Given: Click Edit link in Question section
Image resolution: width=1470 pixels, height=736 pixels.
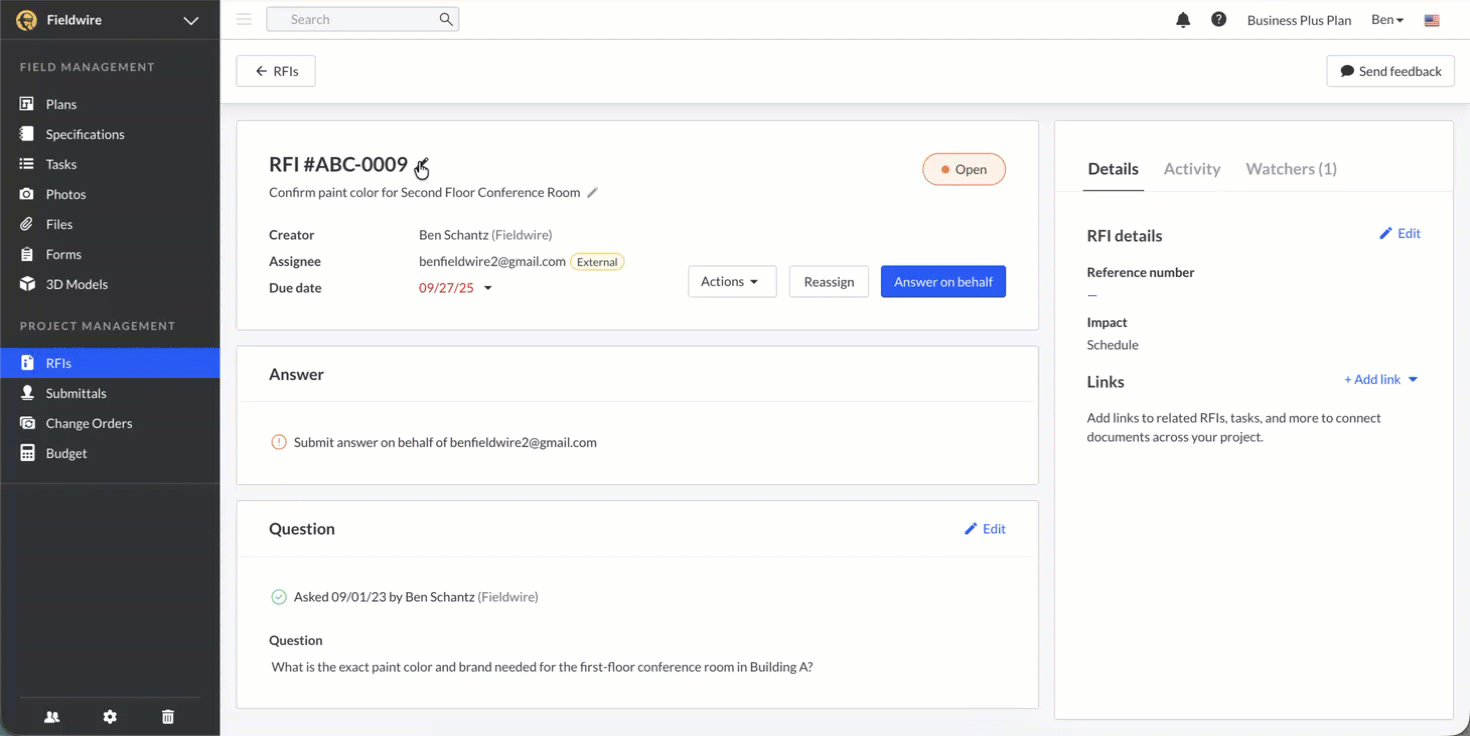Looking at the screenshot, I should point(985,529).
